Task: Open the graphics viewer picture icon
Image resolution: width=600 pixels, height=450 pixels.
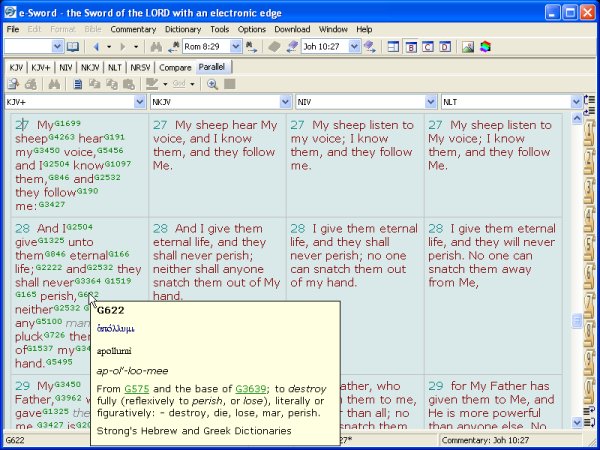Action: tap(468, 47)
